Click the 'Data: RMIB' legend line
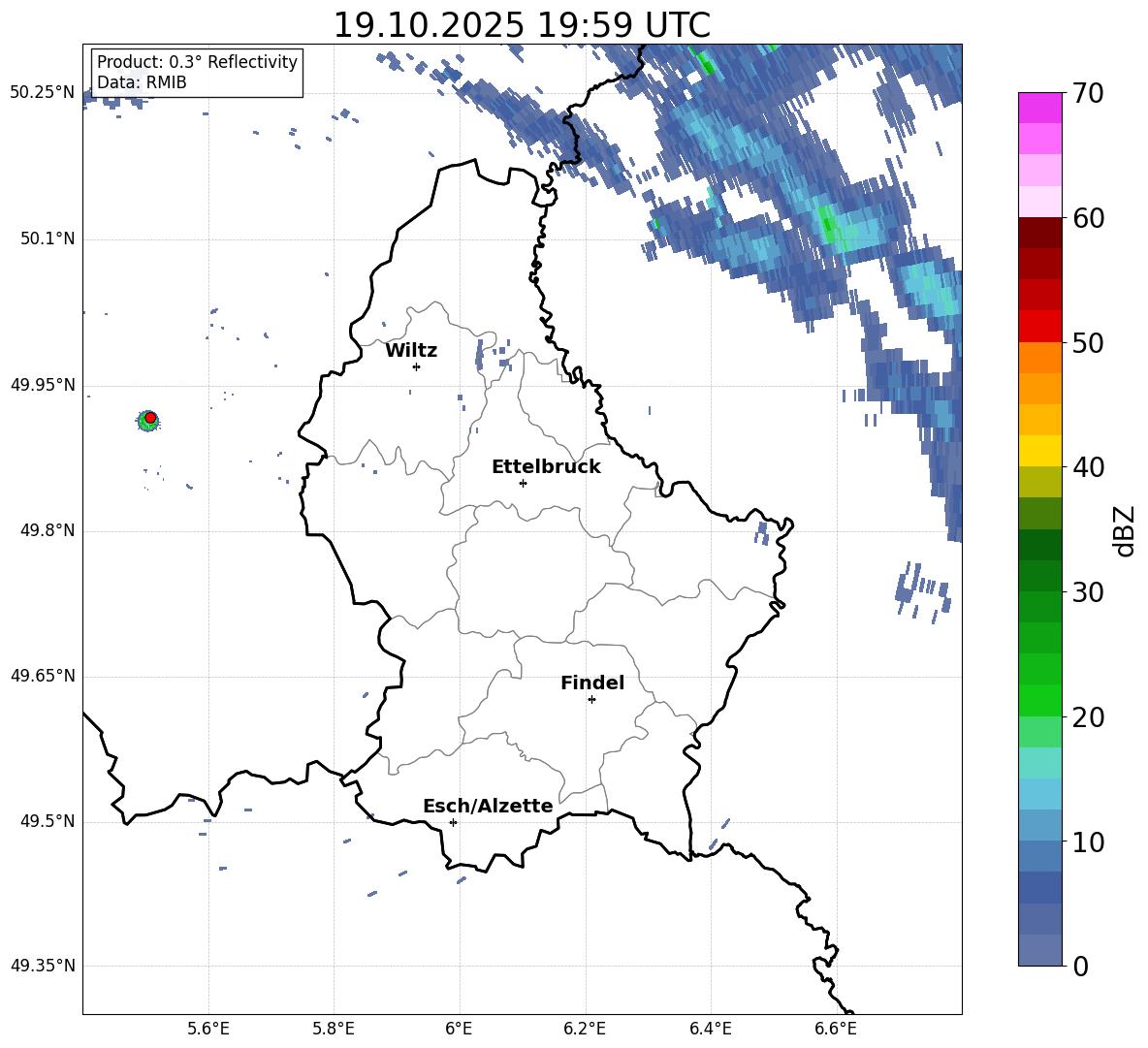This screenshot has height=1048, width=1148. (142, 82)
